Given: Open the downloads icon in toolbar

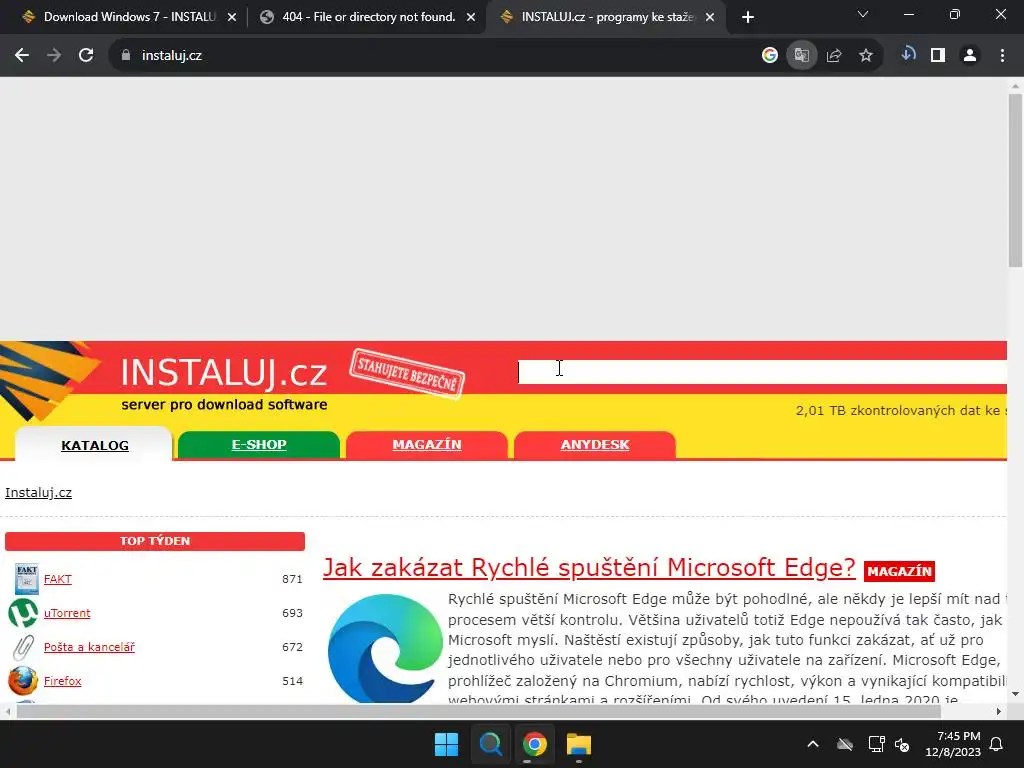Looking at the screenshot, I should point(908,55).
